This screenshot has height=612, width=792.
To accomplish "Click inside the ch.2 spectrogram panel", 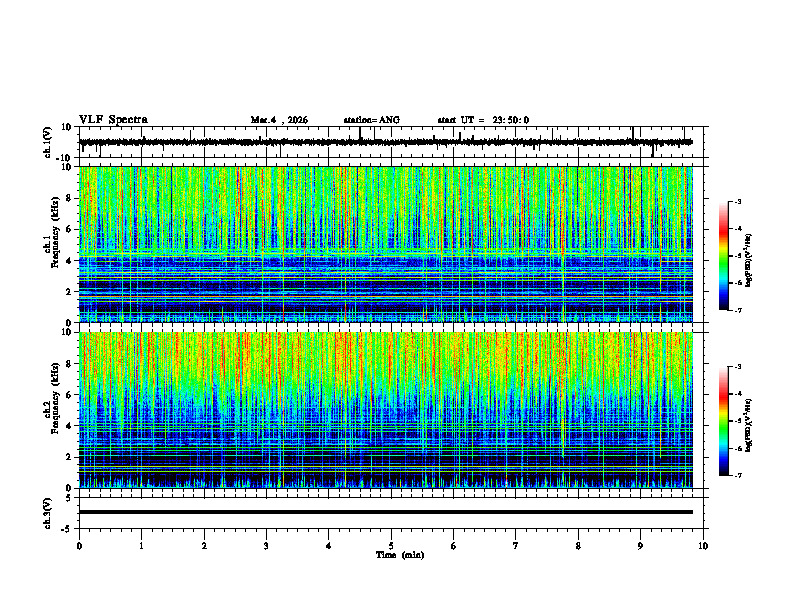I will (386, 410).
